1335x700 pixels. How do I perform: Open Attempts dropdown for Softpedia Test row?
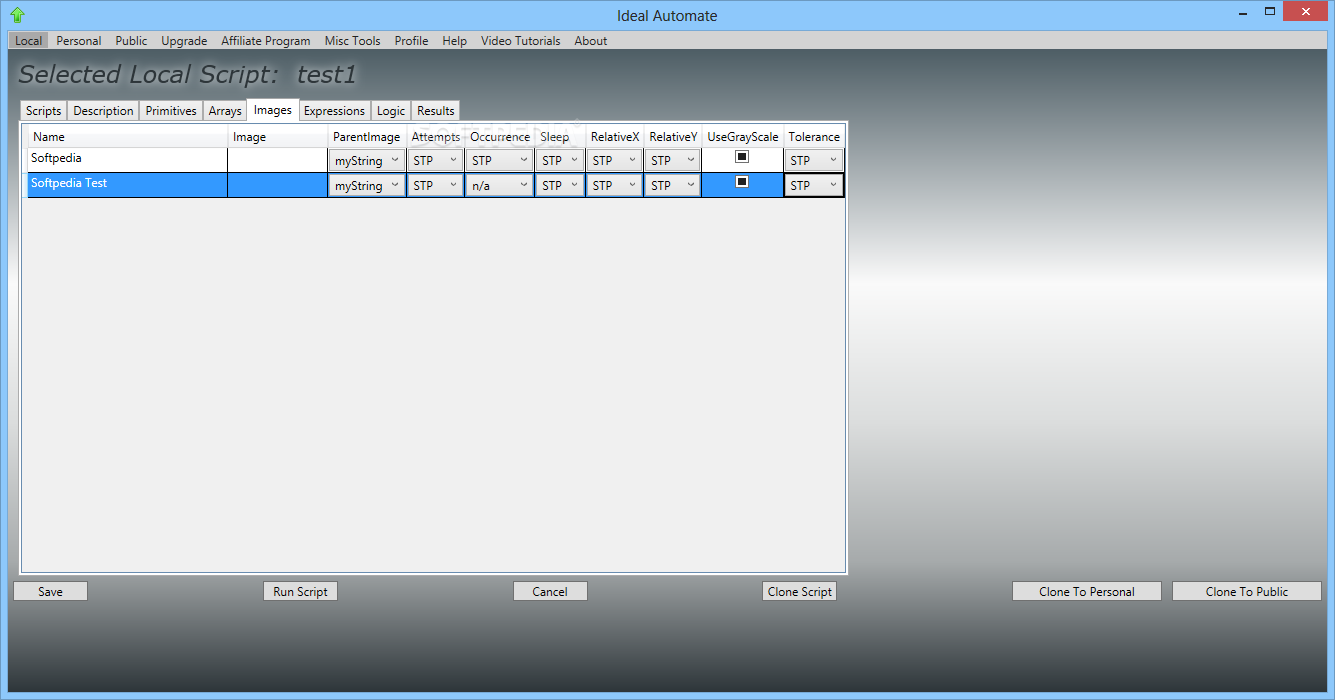[436, 185]
